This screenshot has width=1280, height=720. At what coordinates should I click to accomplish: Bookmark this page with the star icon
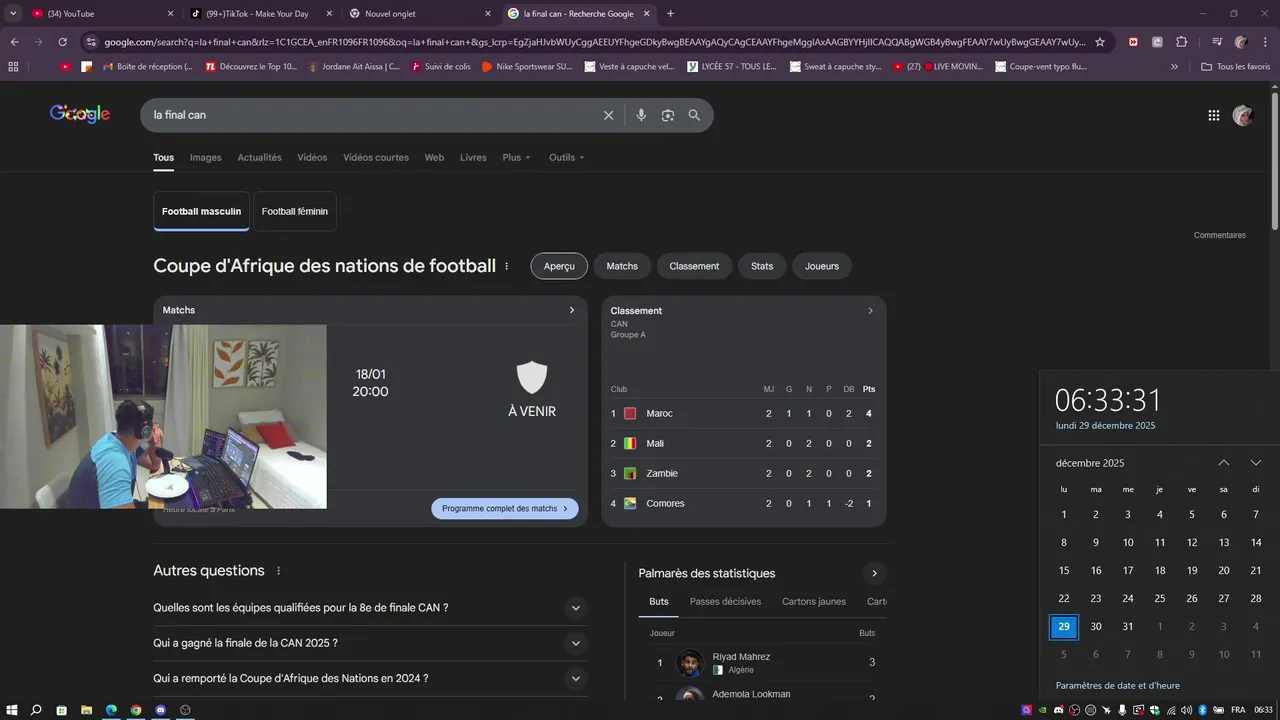click(x=1100, y=42)
